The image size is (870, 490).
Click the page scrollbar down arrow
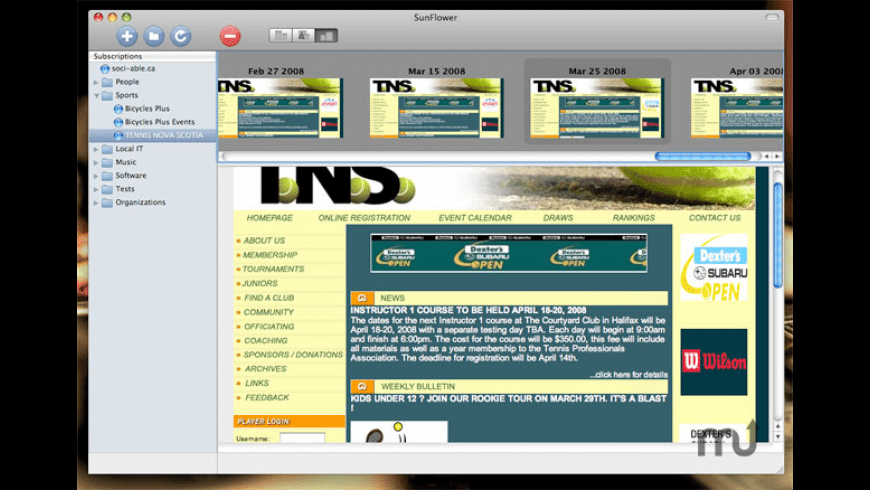pyautogui.click(x=778, y=437)
